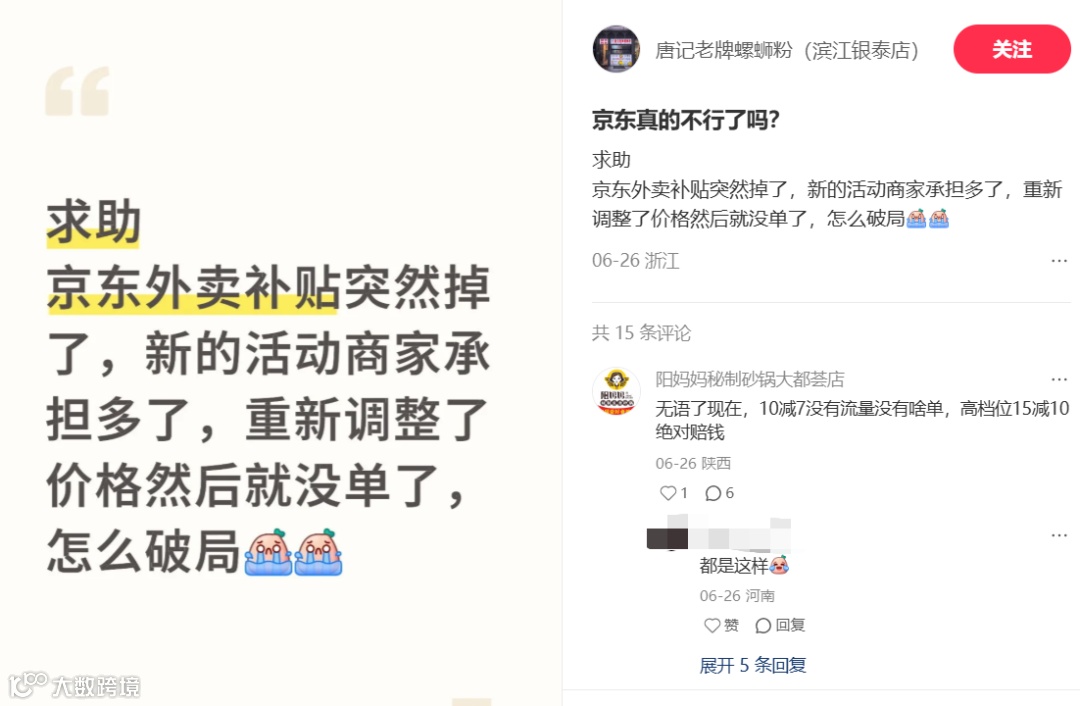Click the post title 京东真的不行了吗?
The image size is (1080, 706).
click(x=685, y=121)
